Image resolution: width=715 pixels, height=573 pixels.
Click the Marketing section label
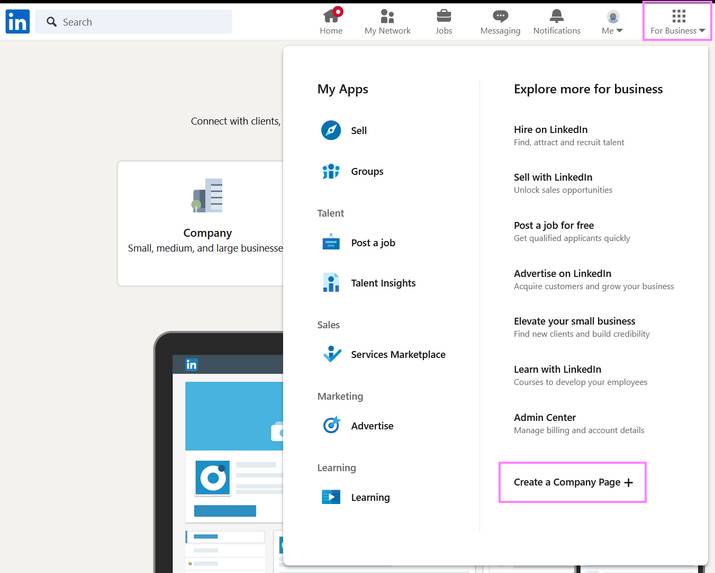[x=340, y=396]
